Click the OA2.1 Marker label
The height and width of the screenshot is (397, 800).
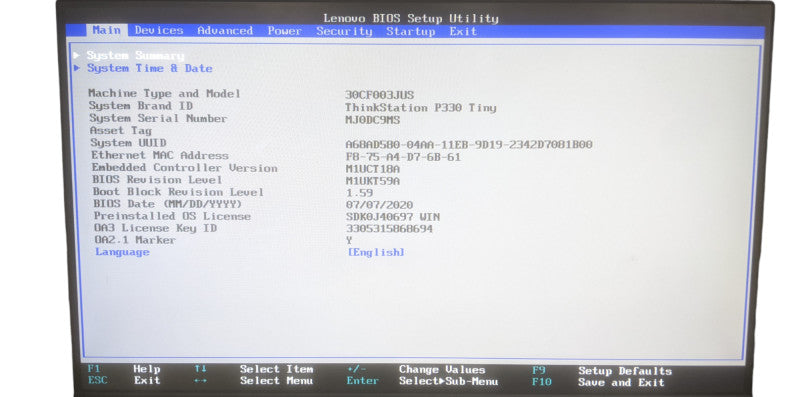pos(135,240)
